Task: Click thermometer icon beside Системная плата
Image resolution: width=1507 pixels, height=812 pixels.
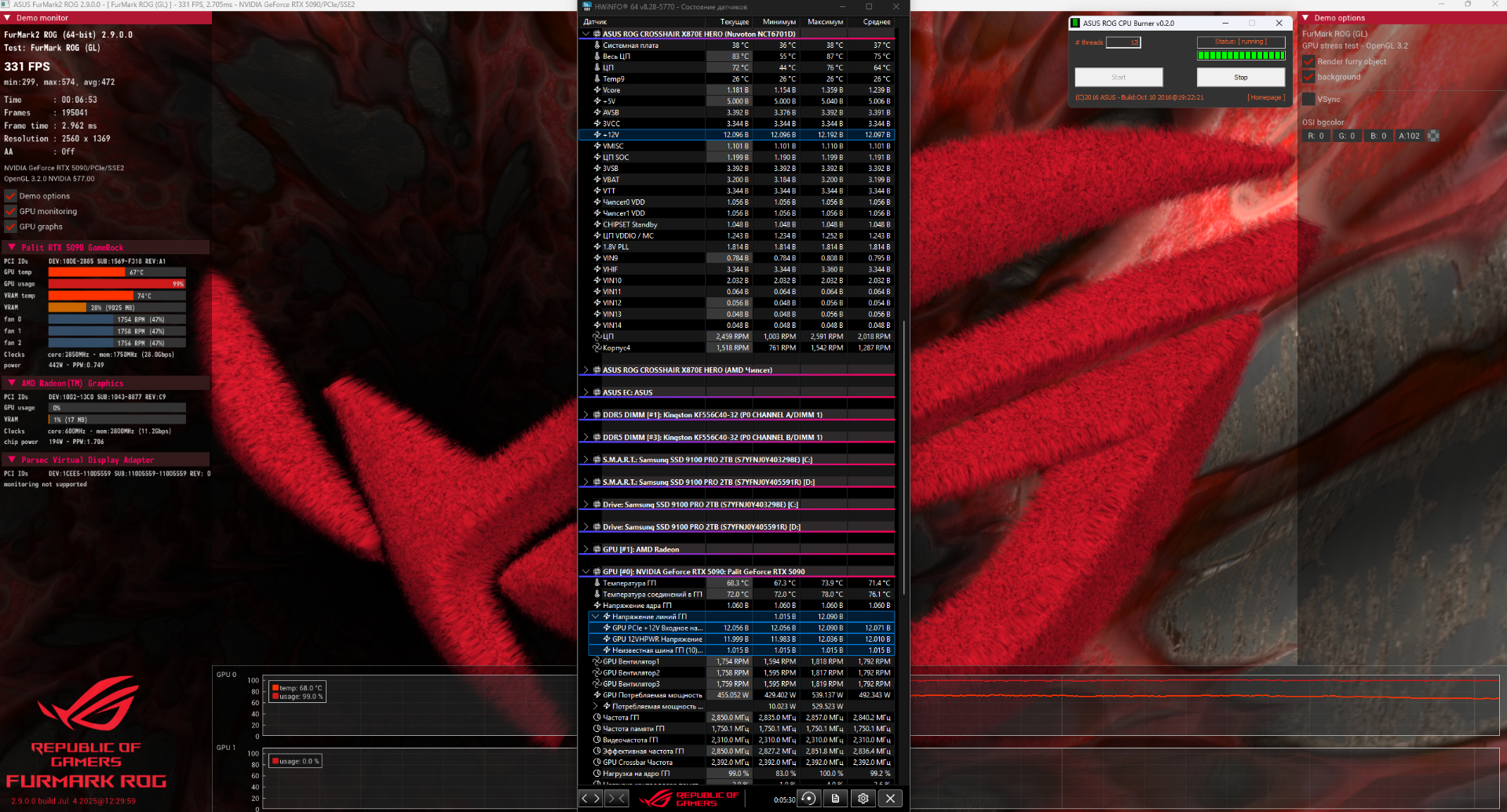Action: pos(597,46)
